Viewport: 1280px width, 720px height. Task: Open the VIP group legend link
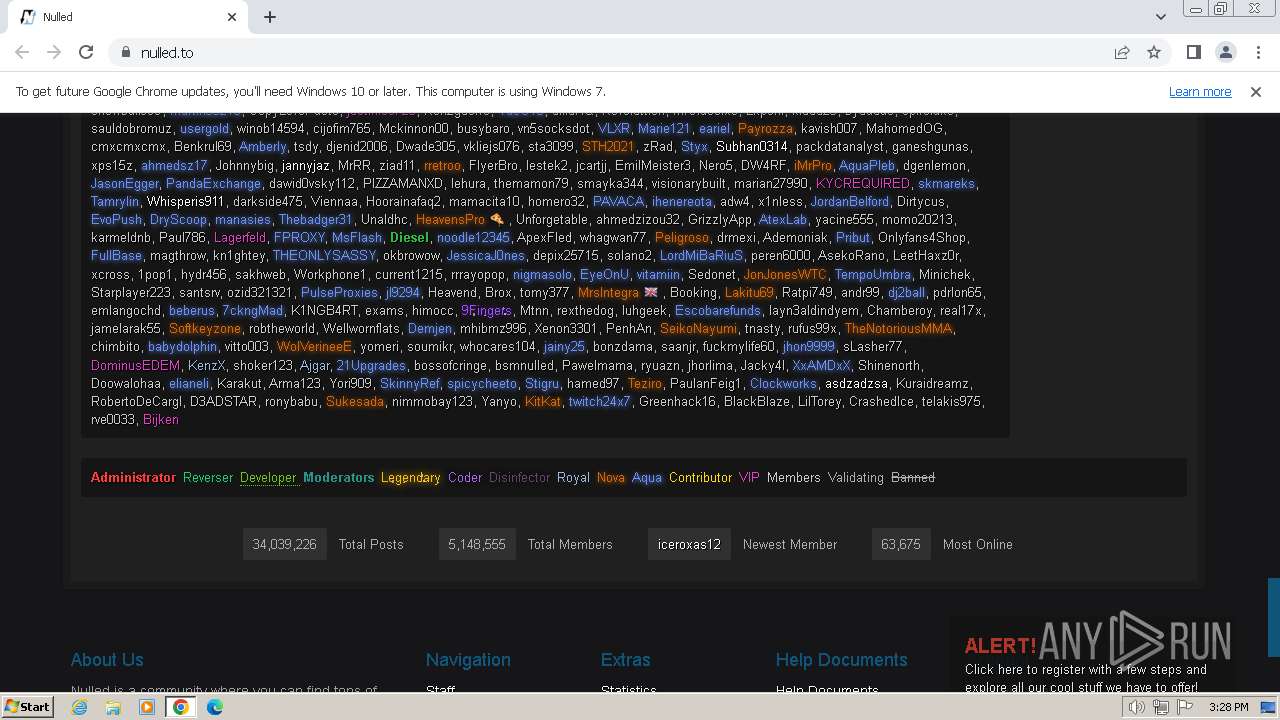(749, 477)
